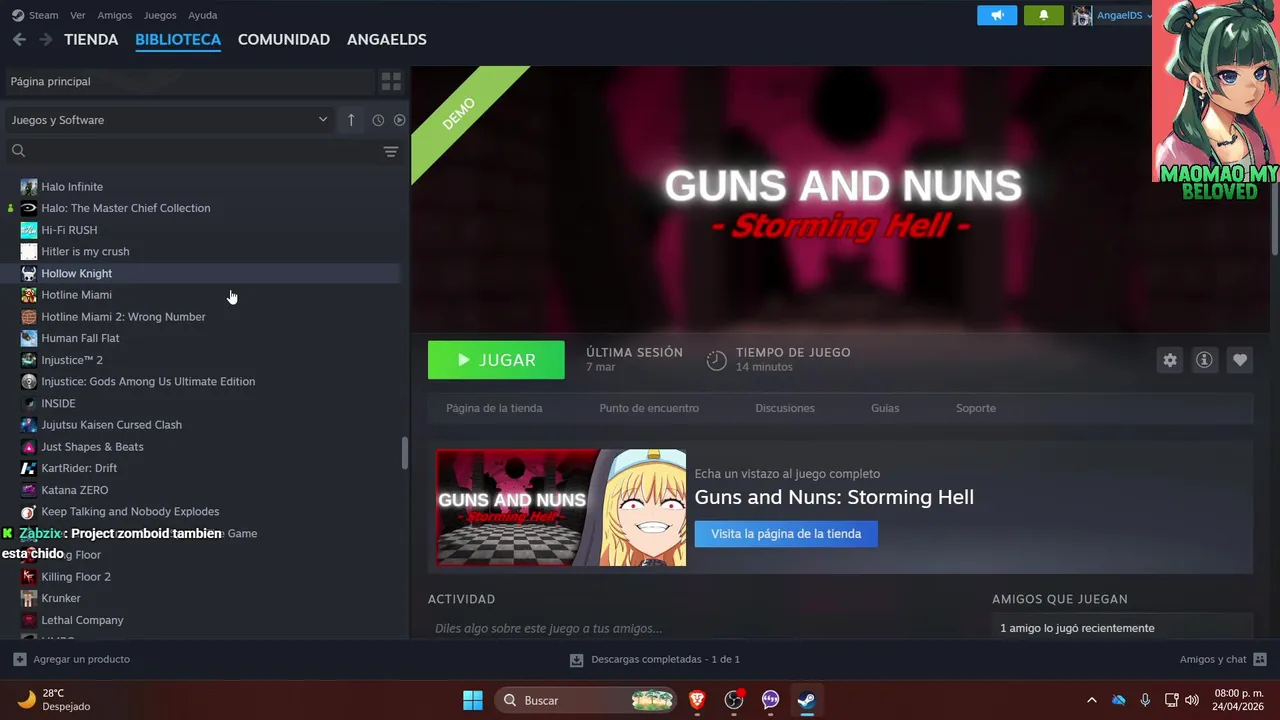Open Guías link
The height and width of the screenshot is (720, 1280).
pyautogui.click(x=885, y=408)
